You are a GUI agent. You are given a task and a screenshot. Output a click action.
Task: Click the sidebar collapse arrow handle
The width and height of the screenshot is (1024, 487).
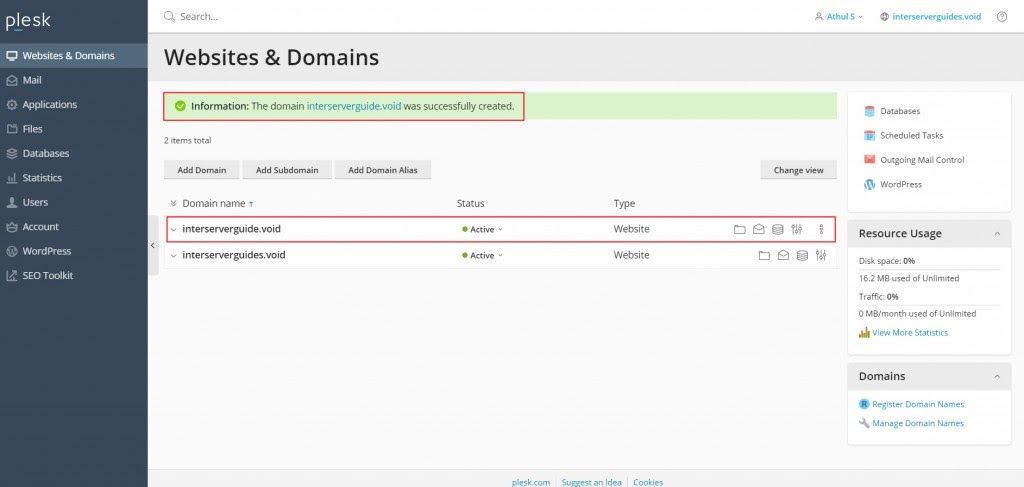(153, 245)
